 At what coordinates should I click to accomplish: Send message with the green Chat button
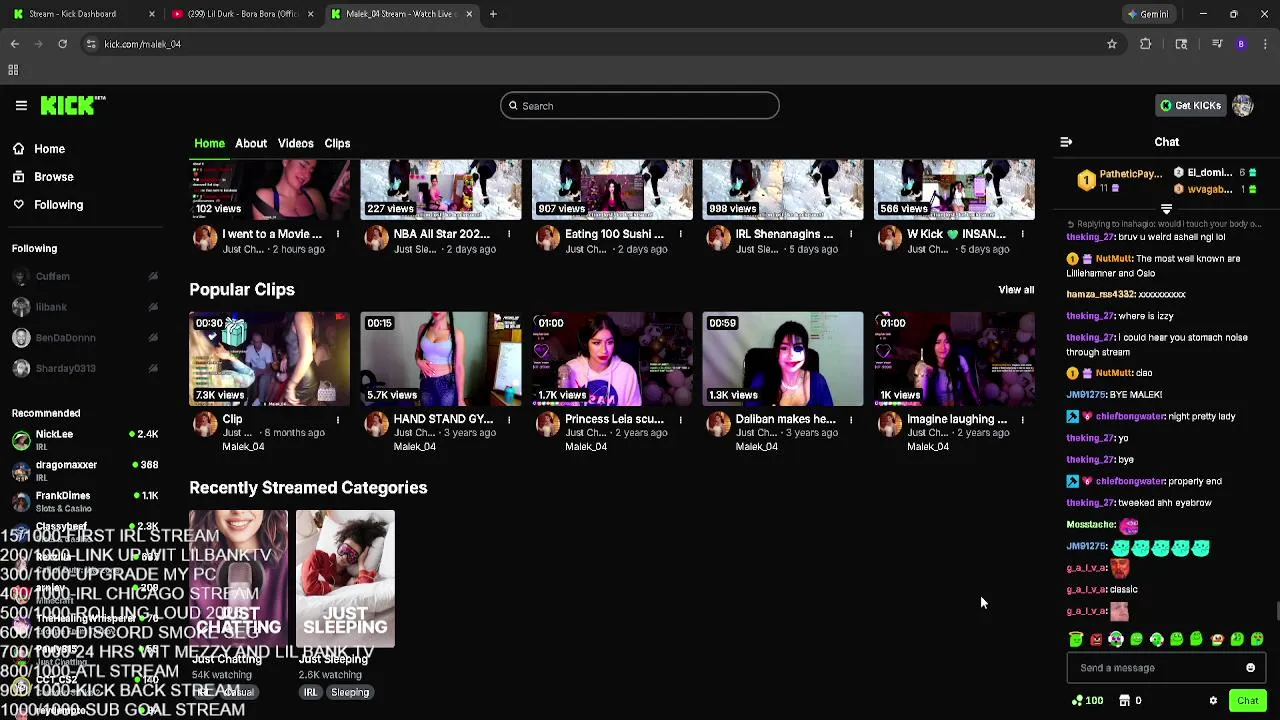pyautogui.click(x=1247, y=701)
